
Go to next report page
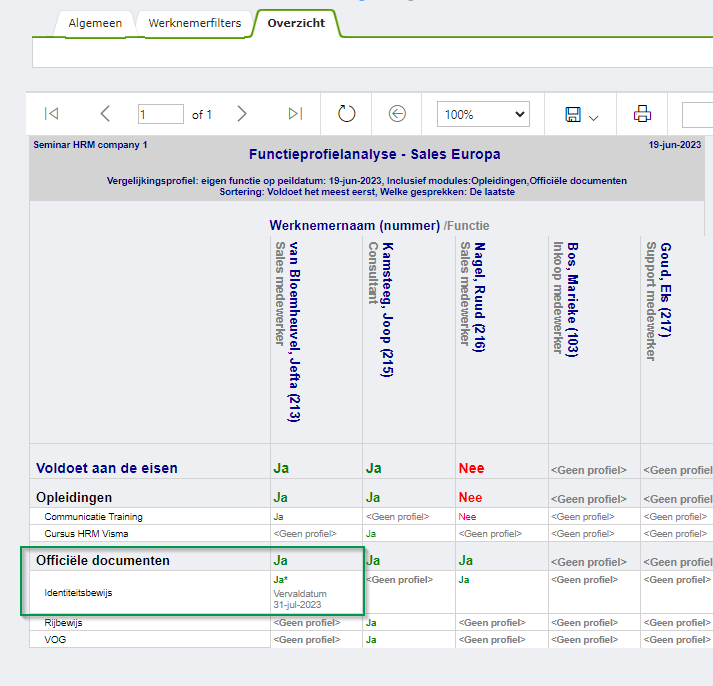point(242,114)
